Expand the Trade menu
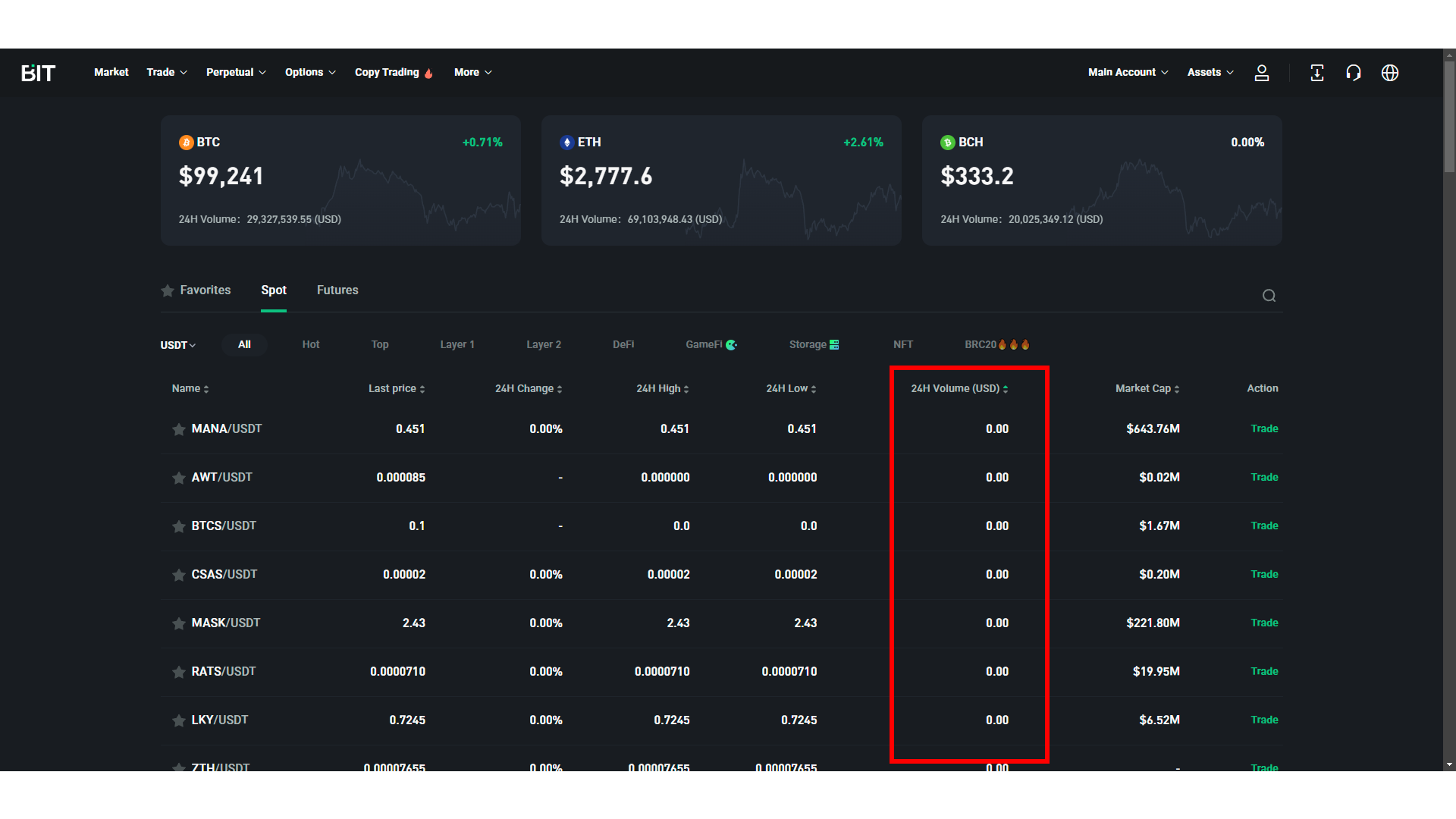Image resolution: width=1456 pixels, height=819 pixels. pos(167,72)
